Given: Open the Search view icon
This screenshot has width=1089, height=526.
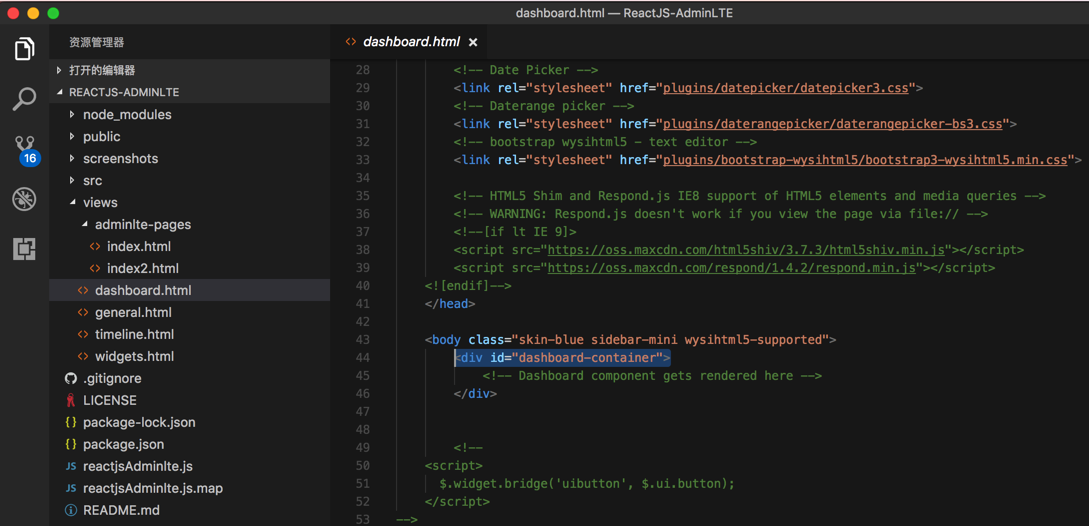Looking at the screenshot, I should pyautogui.click(x=24, y=98).
